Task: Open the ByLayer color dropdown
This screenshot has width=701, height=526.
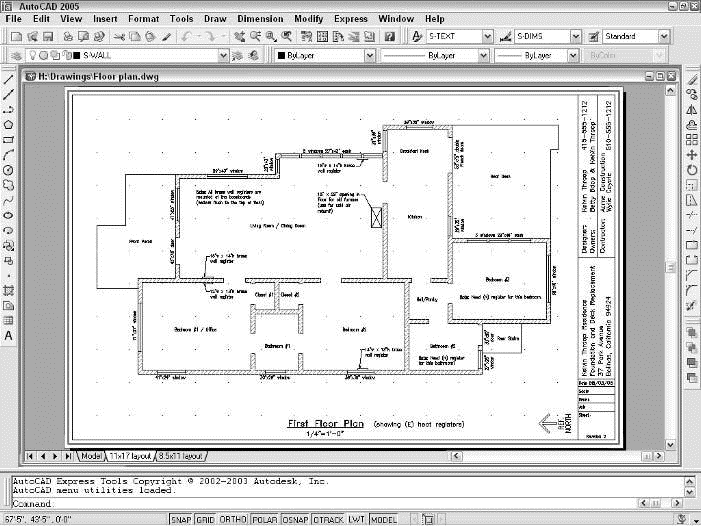Action: pos(370,56)
